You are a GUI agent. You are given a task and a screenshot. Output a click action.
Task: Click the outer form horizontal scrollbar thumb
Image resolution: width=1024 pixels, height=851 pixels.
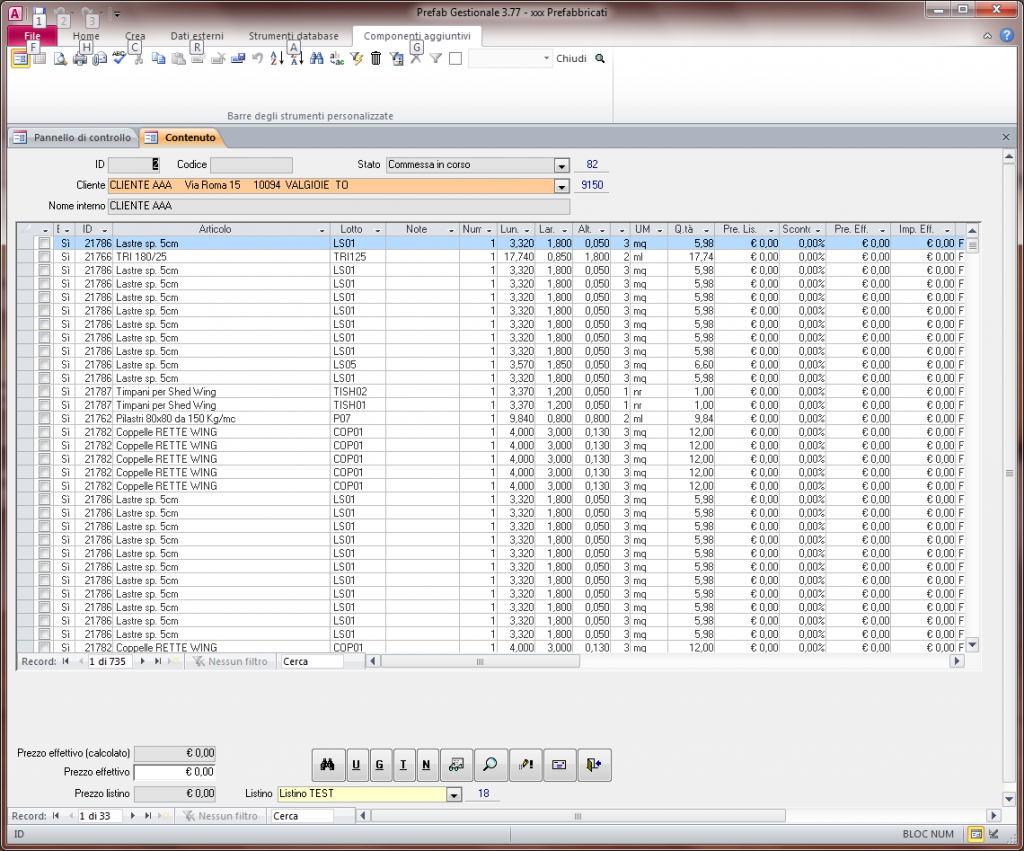(x=578, y=816)
